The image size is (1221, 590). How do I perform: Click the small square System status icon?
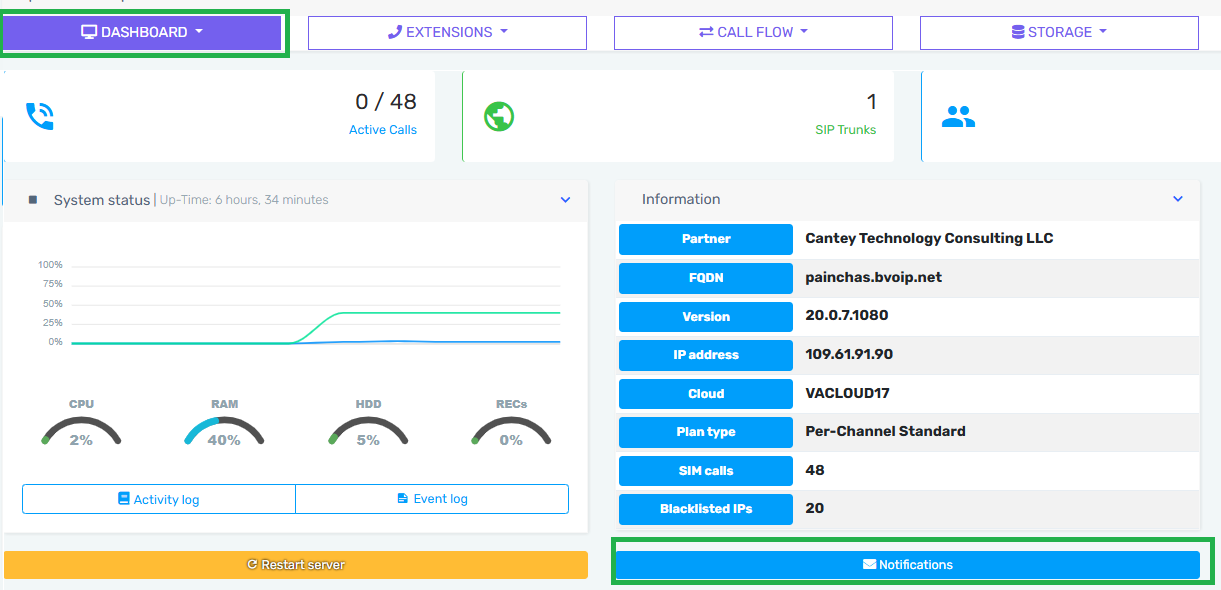[33, 200]
